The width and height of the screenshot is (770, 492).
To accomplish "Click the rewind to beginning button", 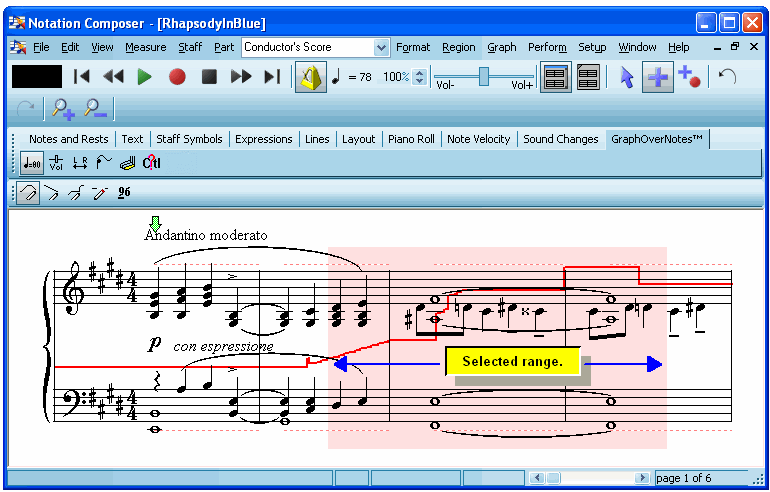I will 82,77.
